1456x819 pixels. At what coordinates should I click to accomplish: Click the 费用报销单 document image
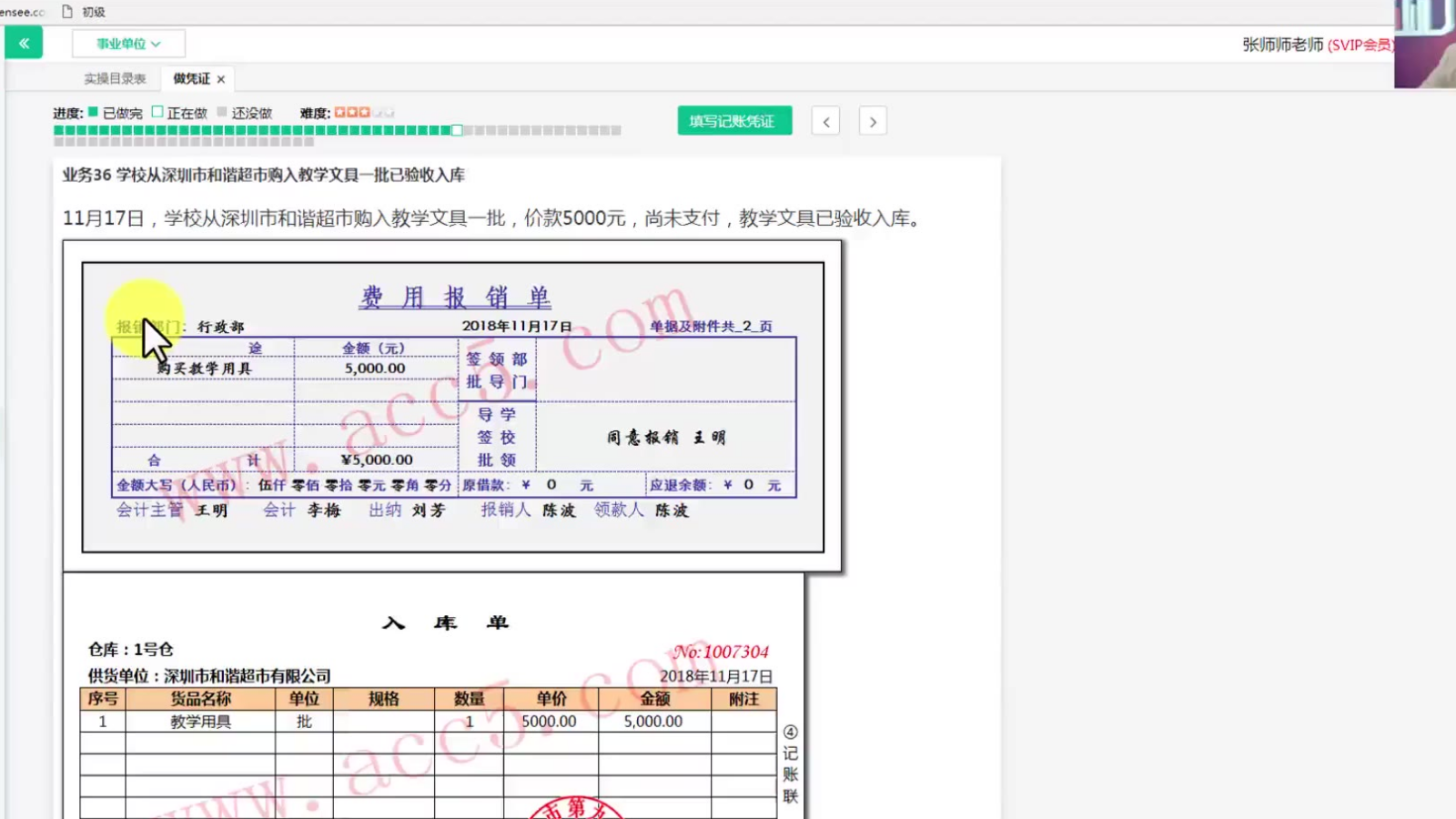click(452, 407)
